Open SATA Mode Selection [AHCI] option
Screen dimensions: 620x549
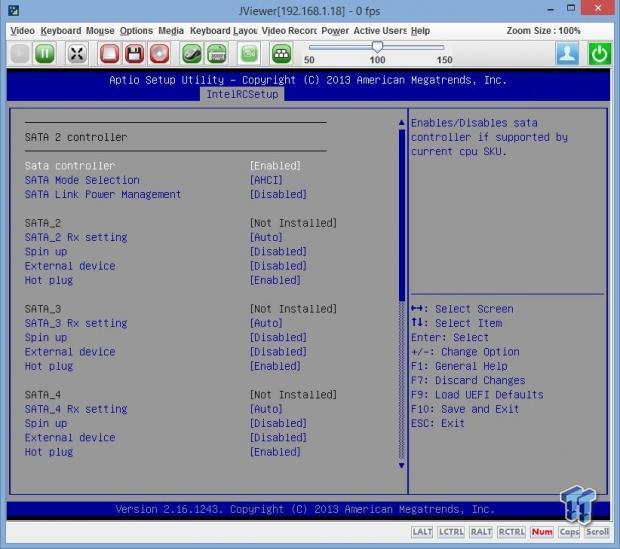pyautogui.click(x=266, y=180)
